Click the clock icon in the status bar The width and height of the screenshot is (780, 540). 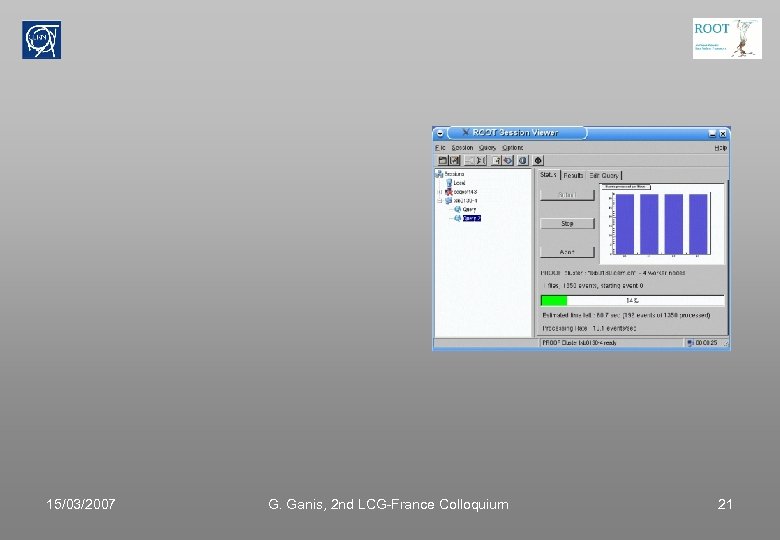tap(690, 343)
